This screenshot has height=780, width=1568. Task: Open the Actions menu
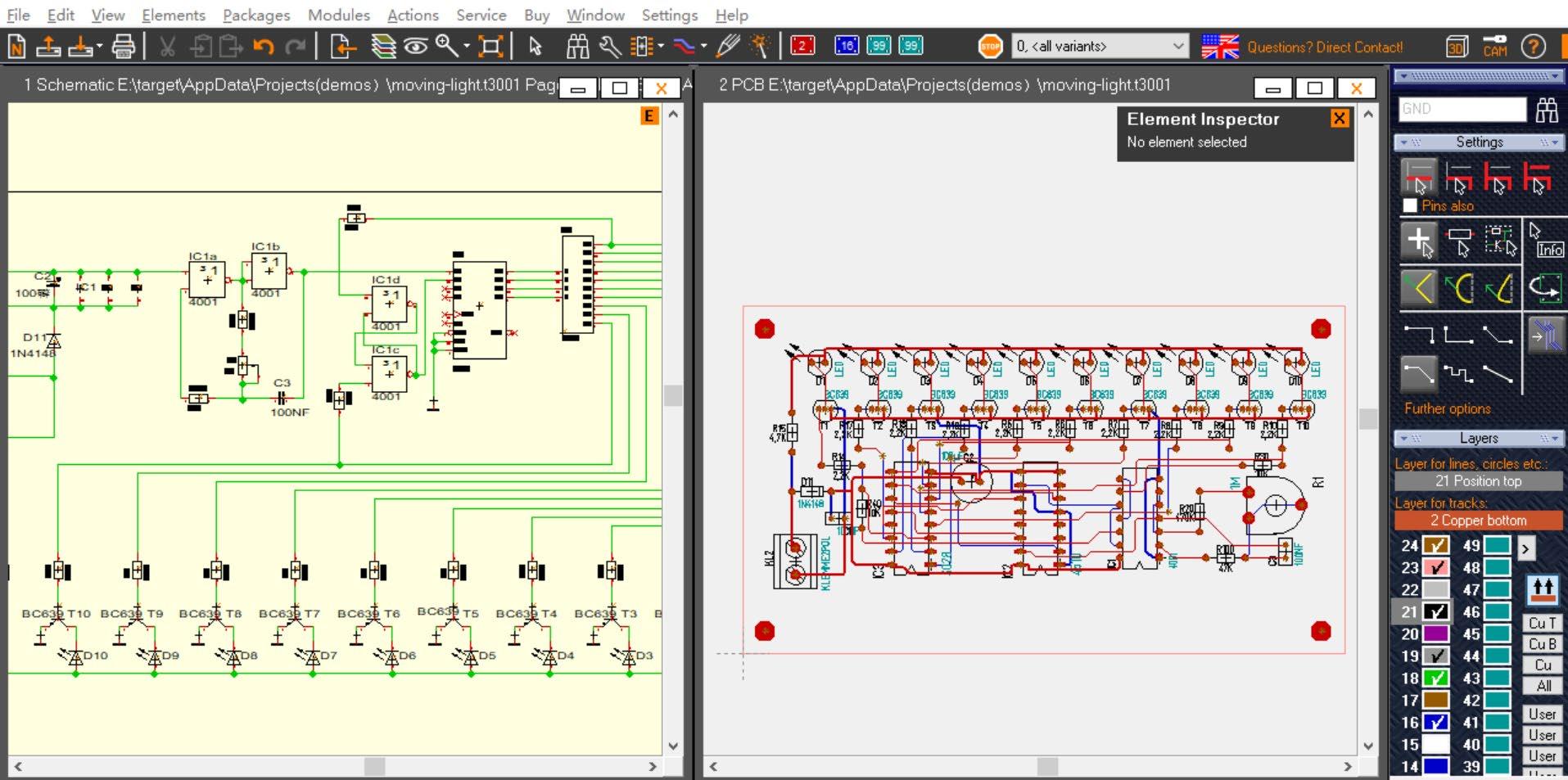point(413,15)
